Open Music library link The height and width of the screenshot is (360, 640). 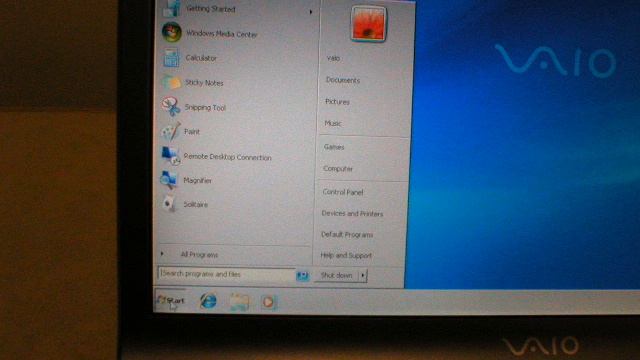tap(333, 123)
